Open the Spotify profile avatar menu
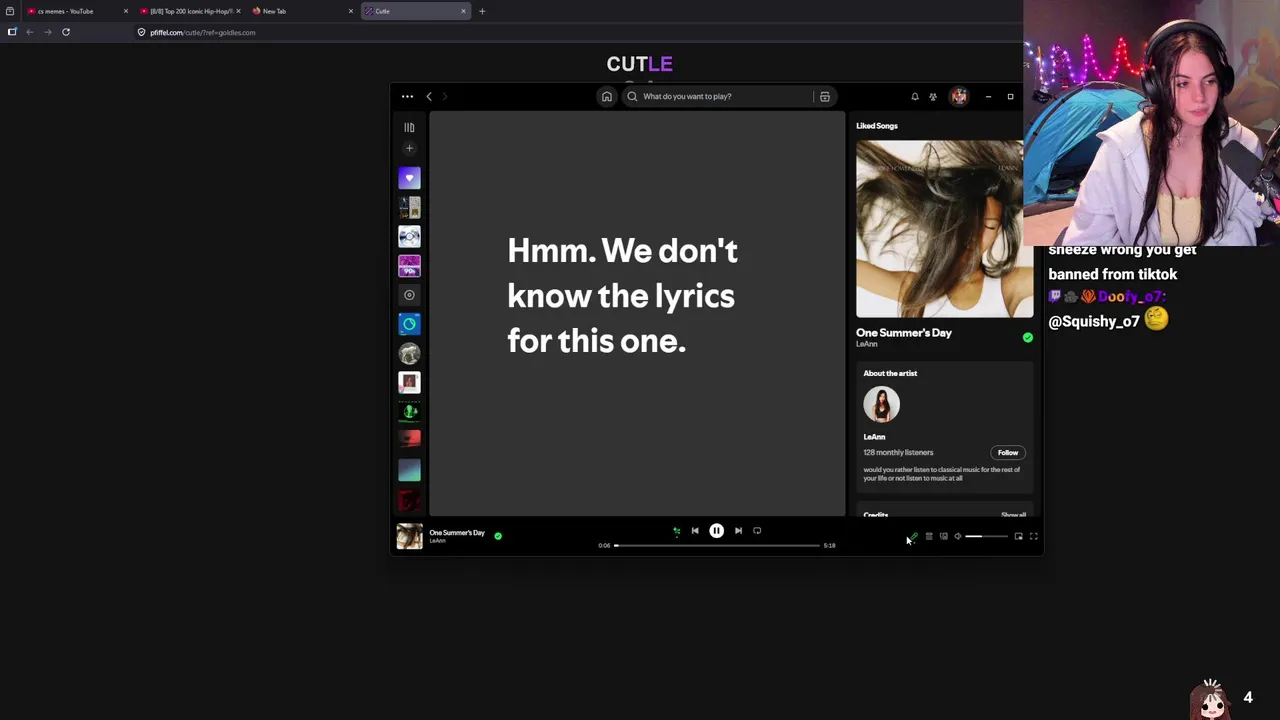The image size is (1280, 720). [x=959, y=96]
